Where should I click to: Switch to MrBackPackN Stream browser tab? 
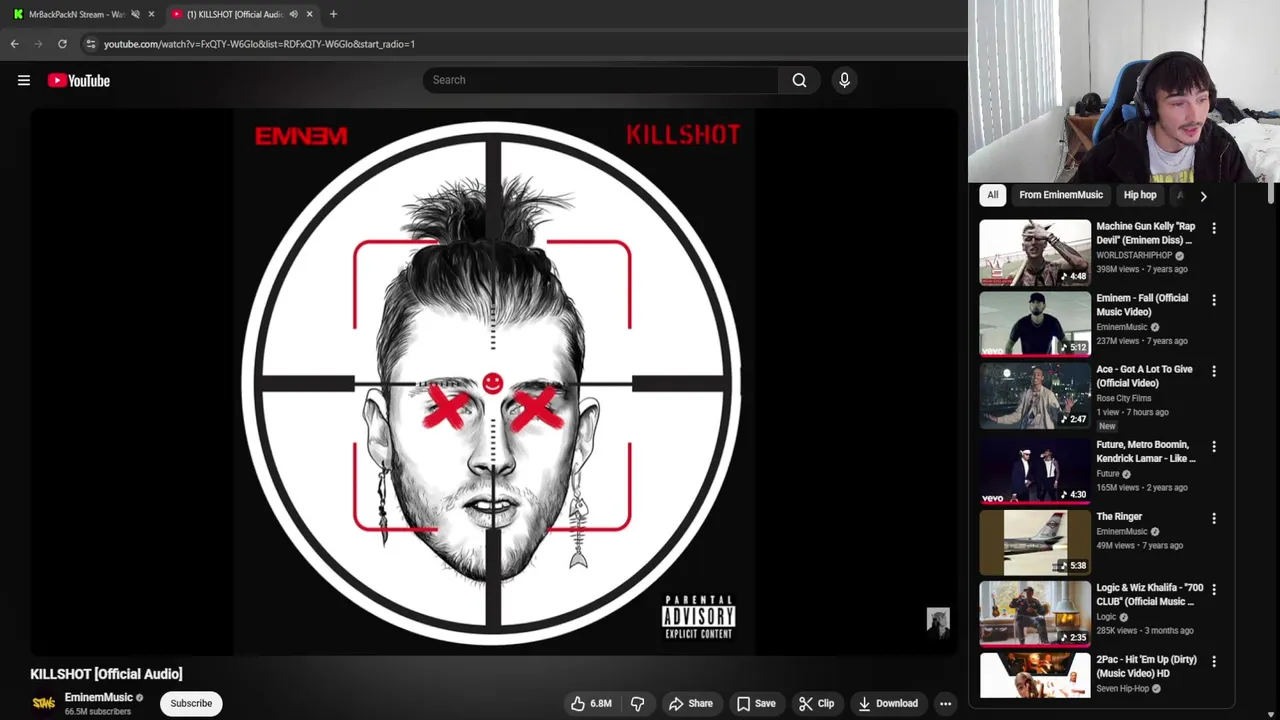(x=78, y=14)
